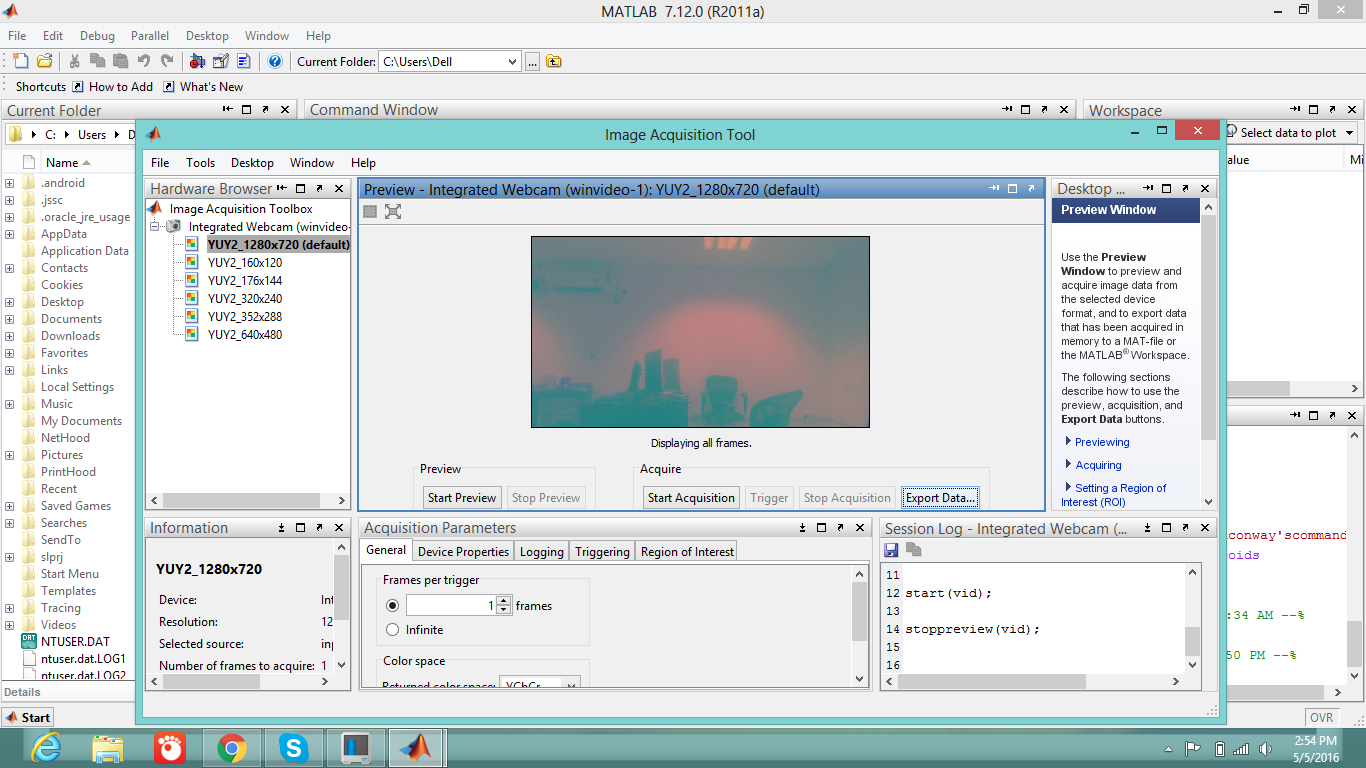The height and width of the screenshot is (768, 1366).
Task: Click What's New shortcut
Action: point(203,87)
